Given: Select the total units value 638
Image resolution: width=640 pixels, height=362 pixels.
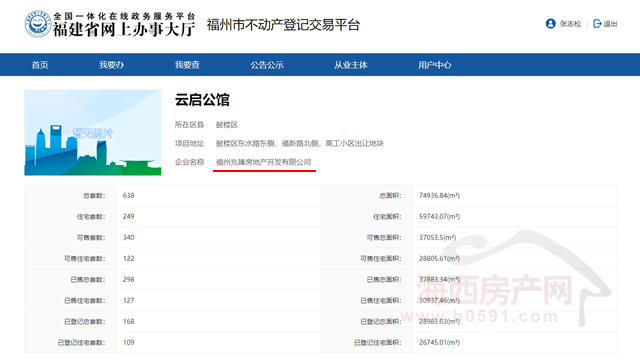Looking at the screenshot, I should (129, 195).
